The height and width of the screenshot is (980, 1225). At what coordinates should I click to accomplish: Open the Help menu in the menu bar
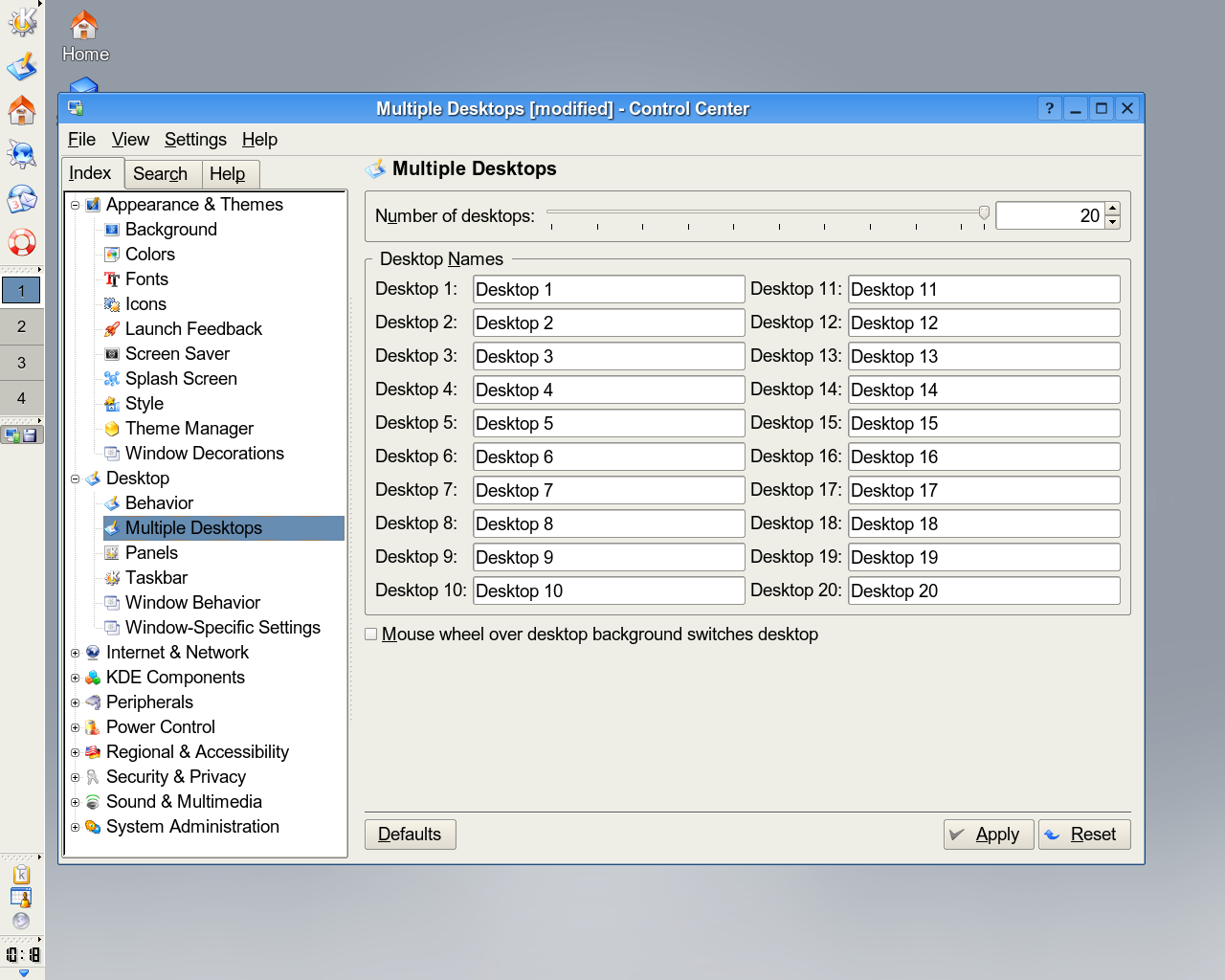[x=259, y=140]
